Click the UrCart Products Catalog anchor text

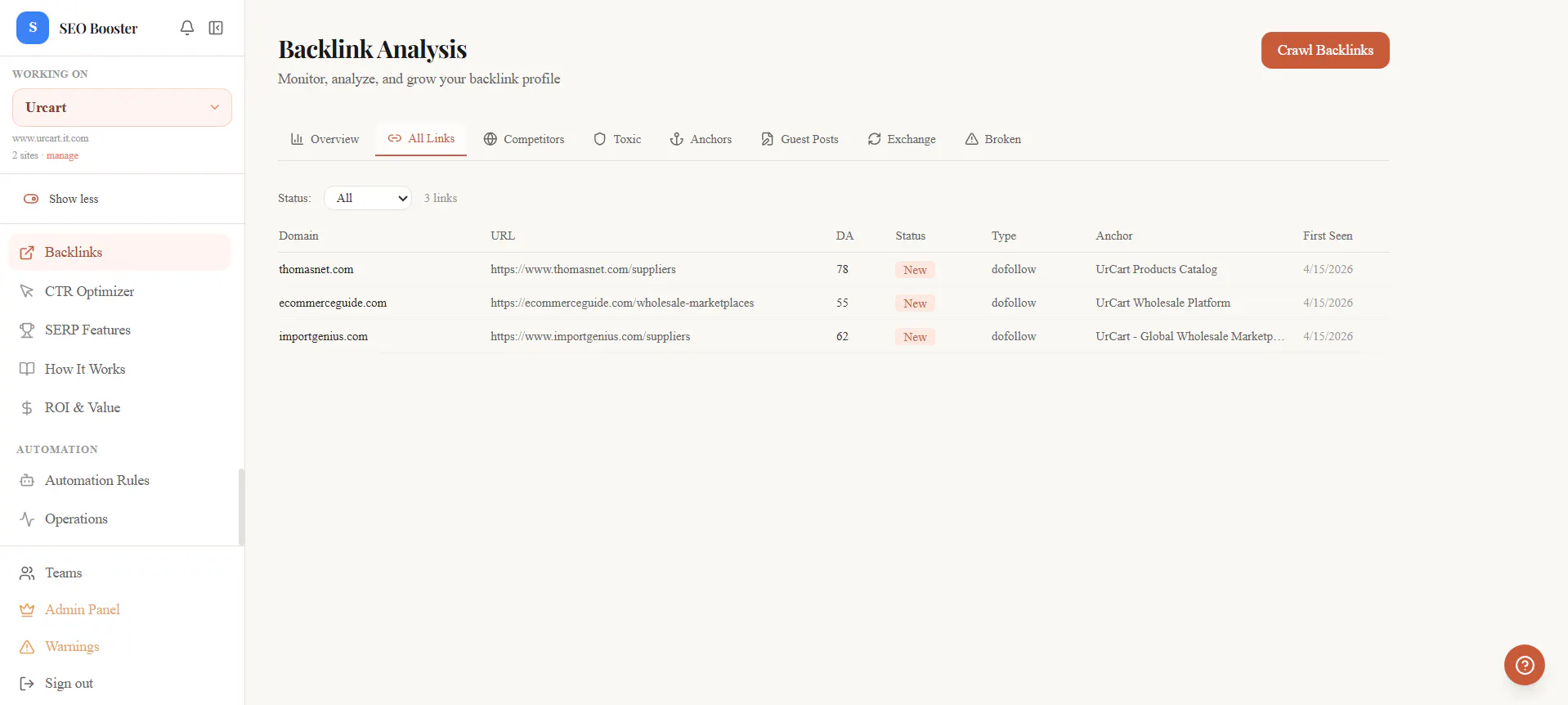(x=1156, y=269)
